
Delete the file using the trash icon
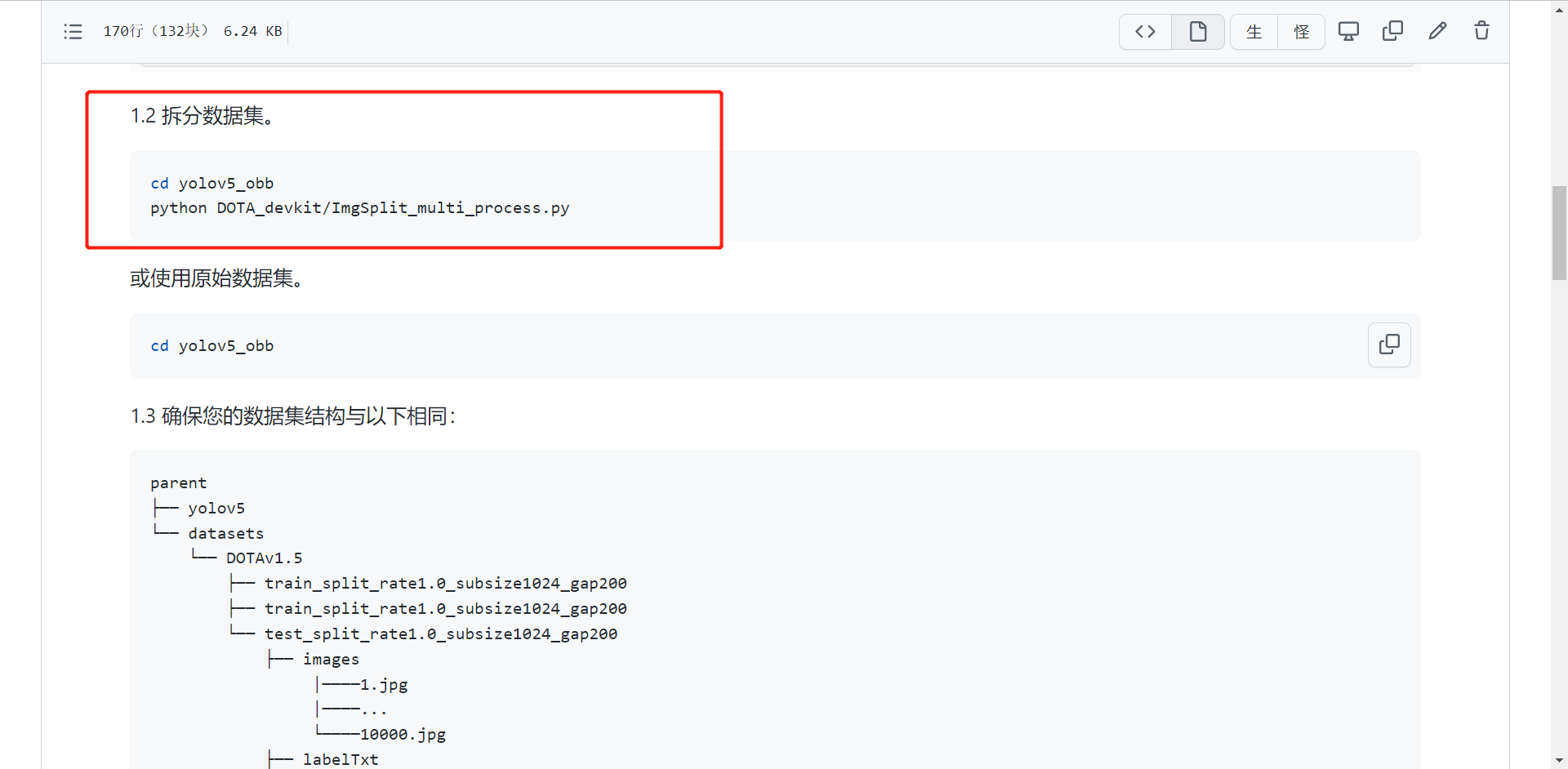pos(1481,30)
